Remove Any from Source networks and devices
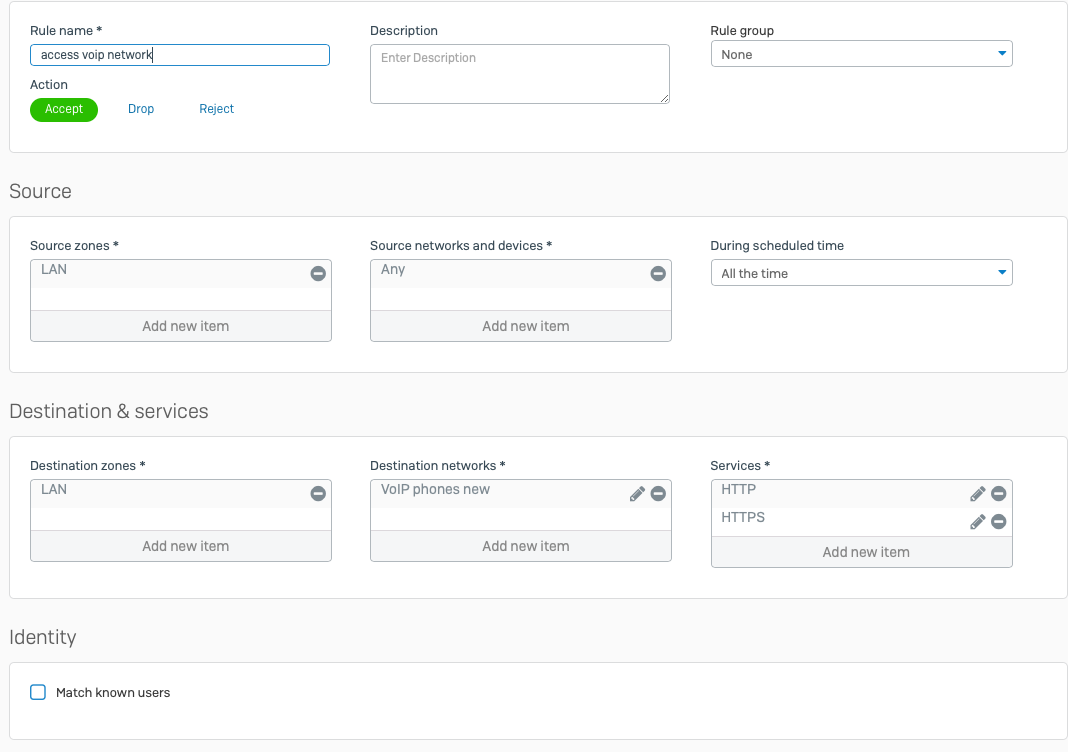 pyautogui.click(x=658, y=273)
